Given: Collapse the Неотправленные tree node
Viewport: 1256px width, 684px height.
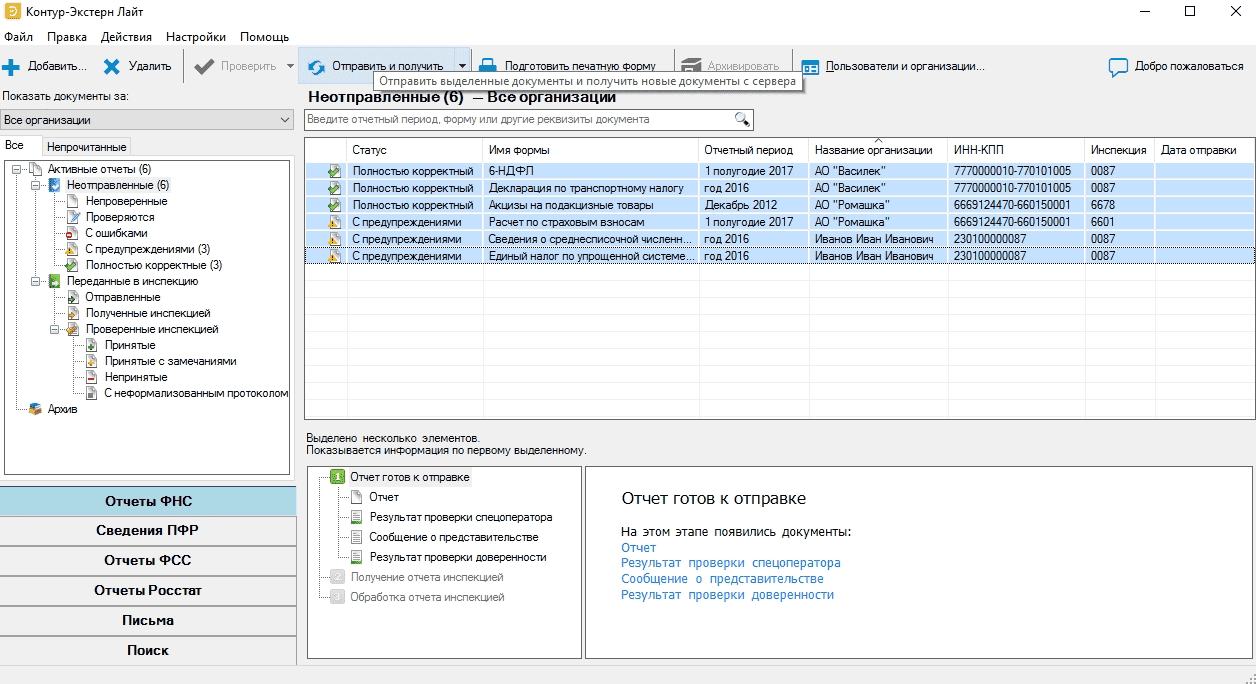Looking at the screenshot, I should coord(35,185).
